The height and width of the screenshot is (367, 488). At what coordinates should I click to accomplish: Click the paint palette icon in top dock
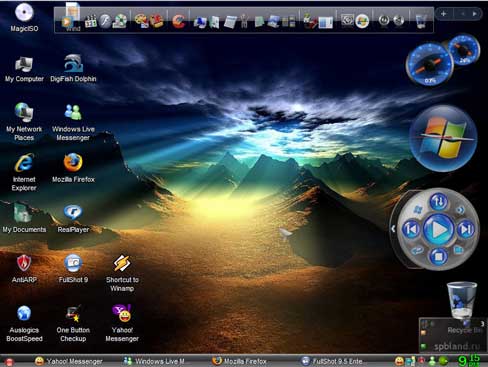pyautogui.click(x=141, y=21)
